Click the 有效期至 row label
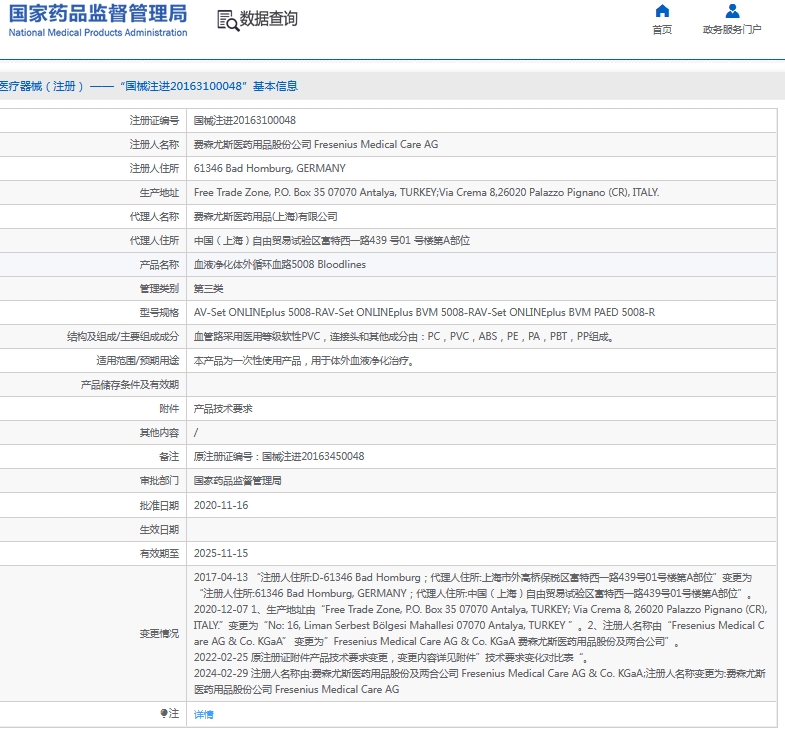The width and height of the screenshot is (785, 732). click(x=159, y=553)
